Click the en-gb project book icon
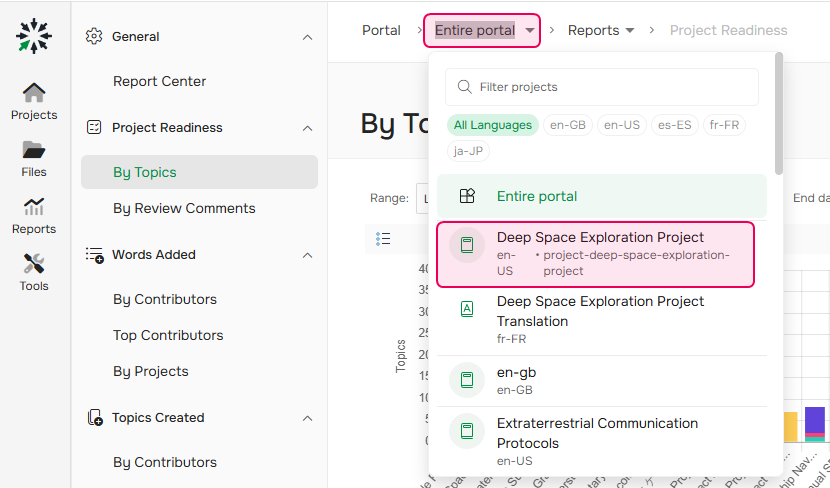The width and height of the screenshot is (830, 488). click(x=466, y=380)
